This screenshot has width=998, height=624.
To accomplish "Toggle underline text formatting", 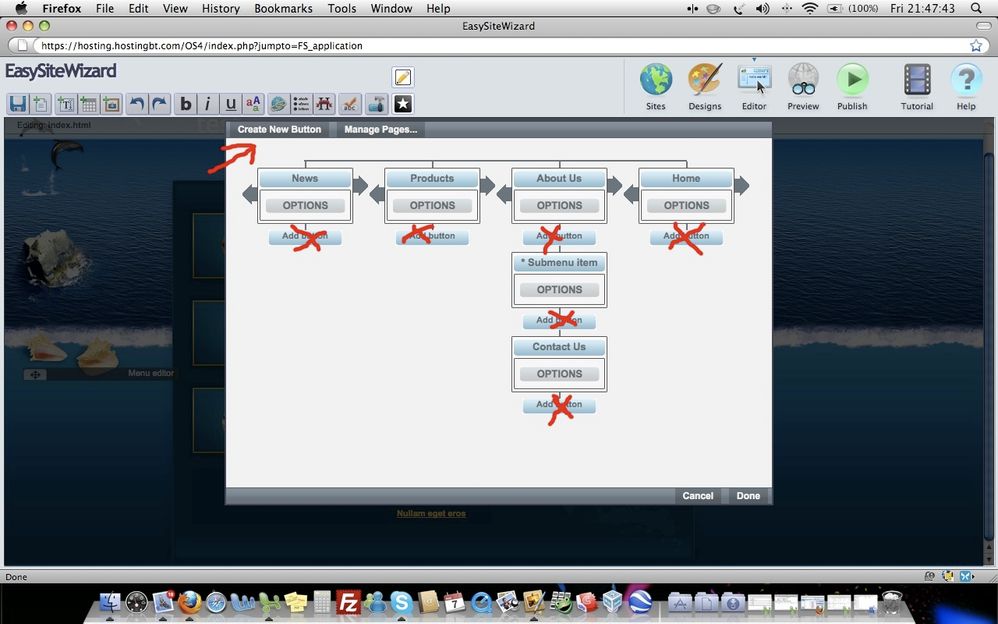I will tap(231, 104).
